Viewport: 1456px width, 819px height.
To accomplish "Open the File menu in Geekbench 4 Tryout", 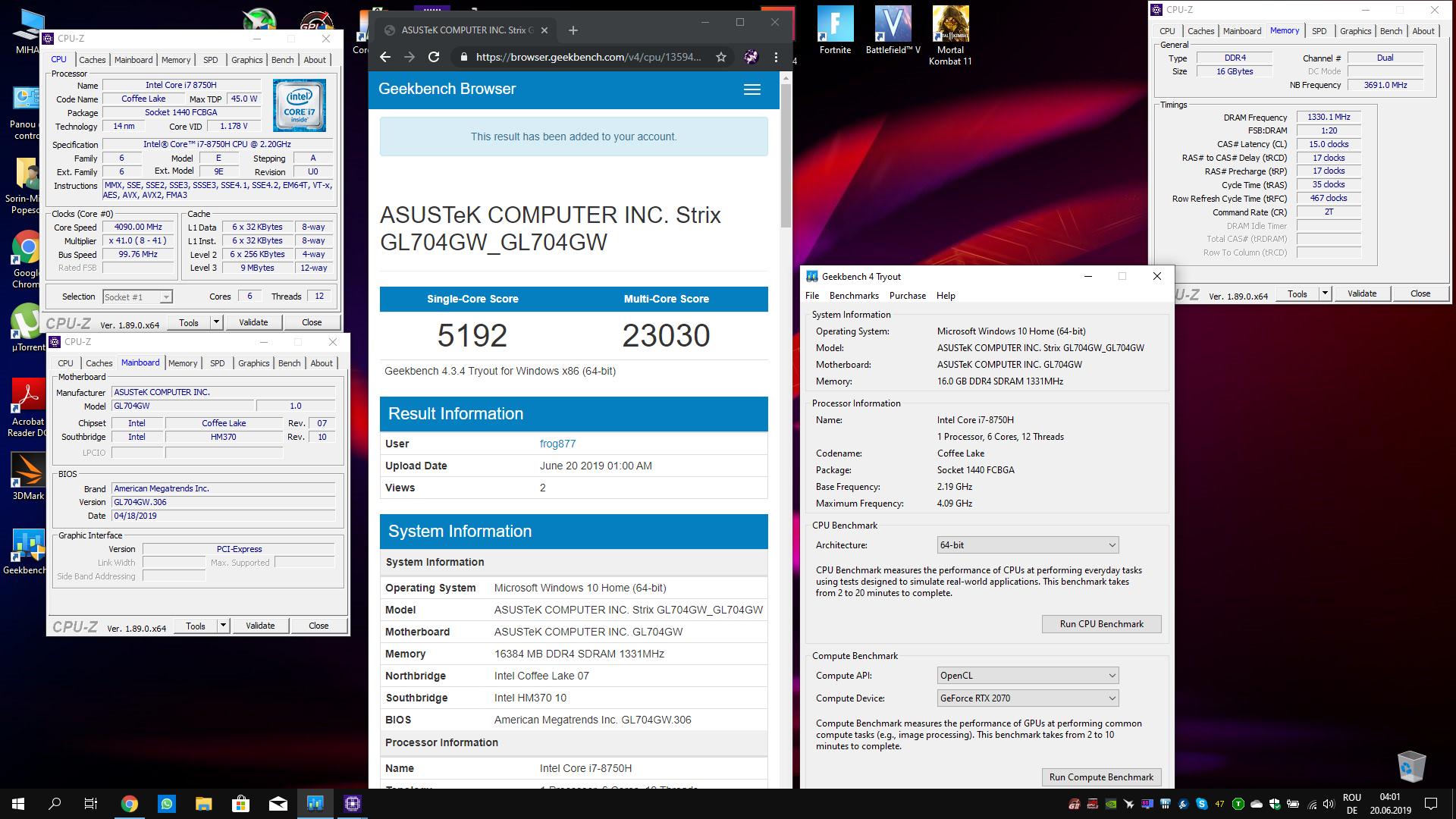I will [x=812, y=296].
